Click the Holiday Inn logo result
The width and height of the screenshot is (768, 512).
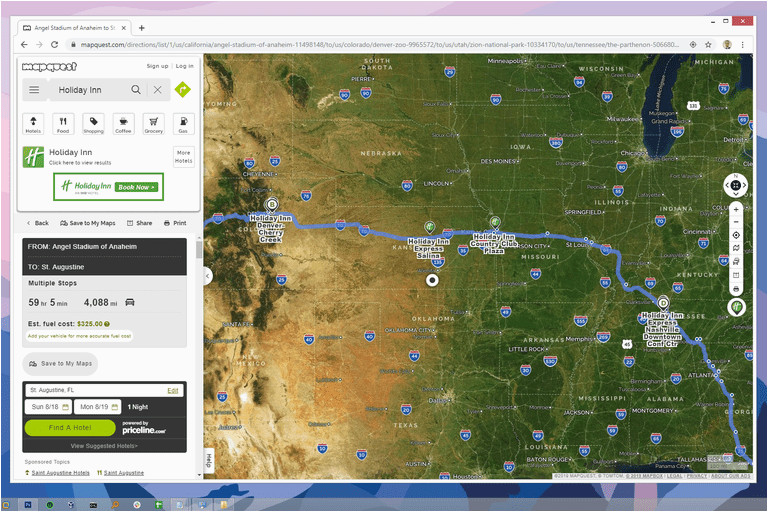coord(33,157)
